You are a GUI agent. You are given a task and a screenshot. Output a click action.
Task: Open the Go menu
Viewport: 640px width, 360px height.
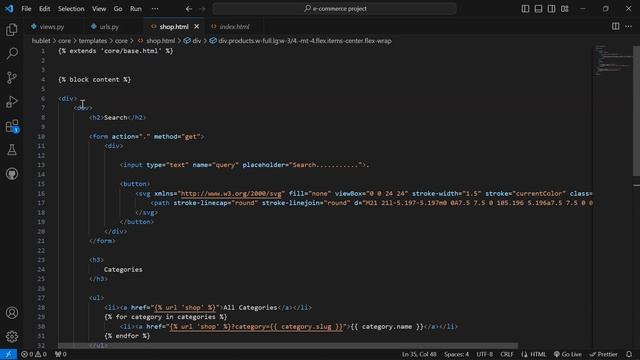click(118, 9)
